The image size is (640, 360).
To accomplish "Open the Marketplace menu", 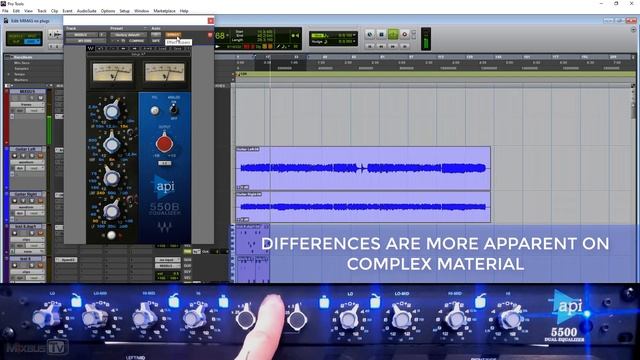I will pyautogui.click(x=164, y=11).
